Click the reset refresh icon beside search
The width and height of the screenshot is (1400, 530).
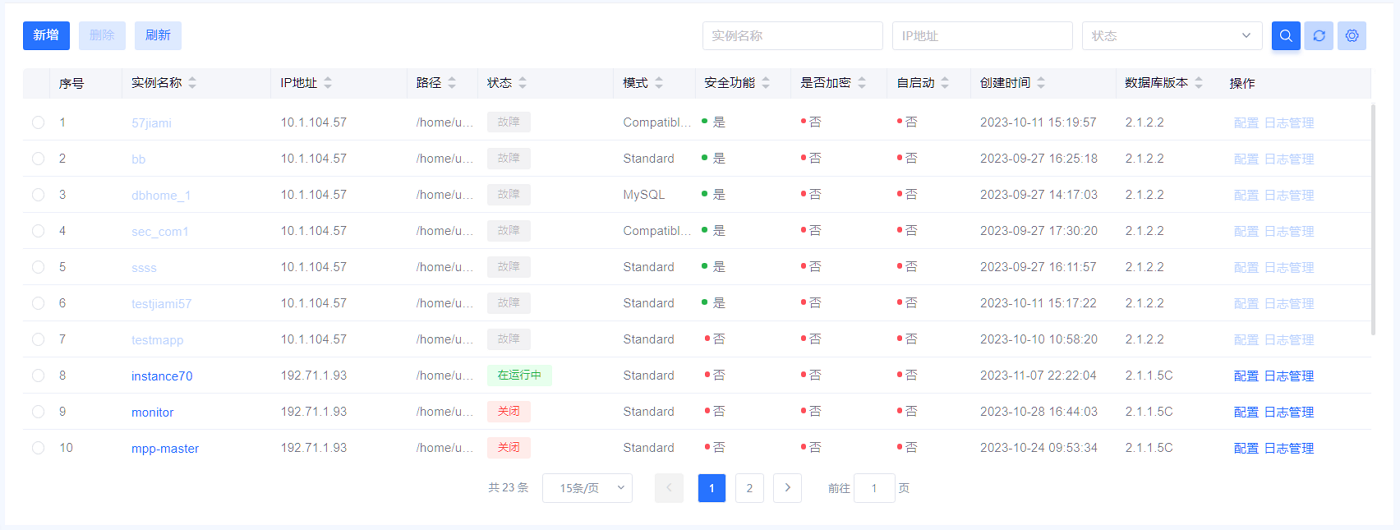(1319, 36)
